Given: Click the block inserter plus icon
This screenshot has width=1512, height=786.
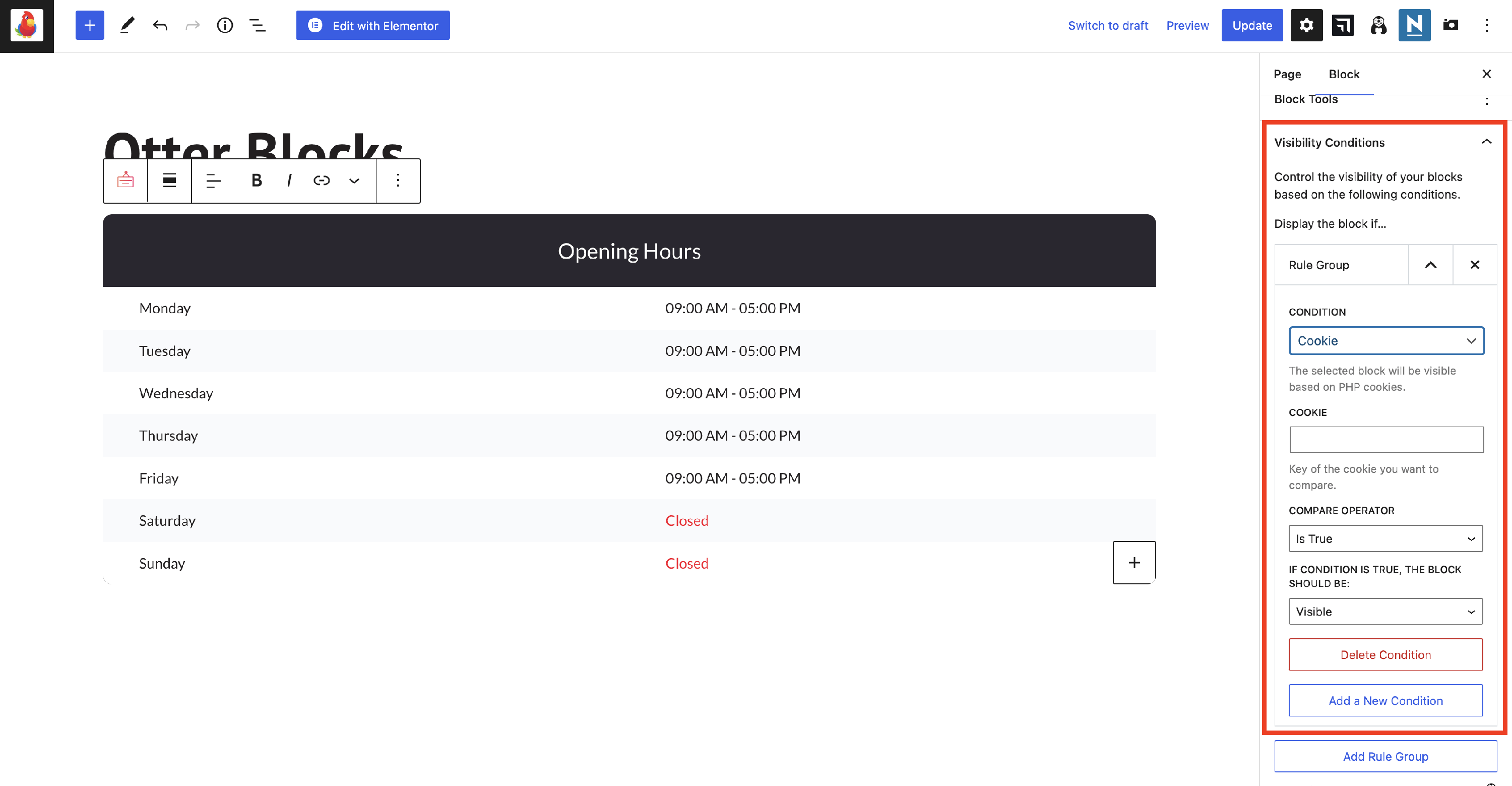Looking at the screenshot, I should pyautogui.click(x=89, y=25).
